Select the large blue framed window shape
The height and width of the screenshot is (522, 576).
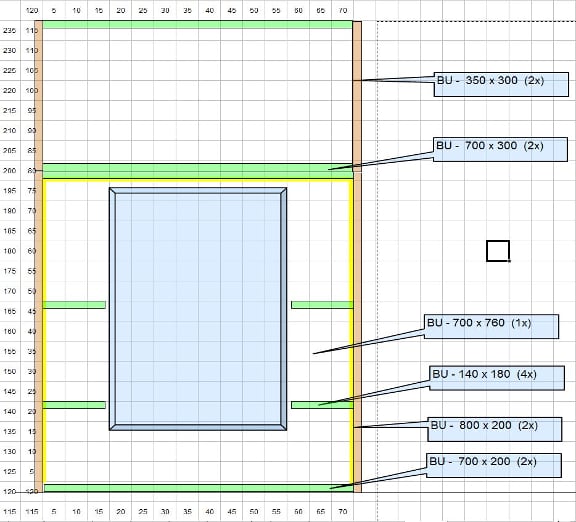coord(198,309)
